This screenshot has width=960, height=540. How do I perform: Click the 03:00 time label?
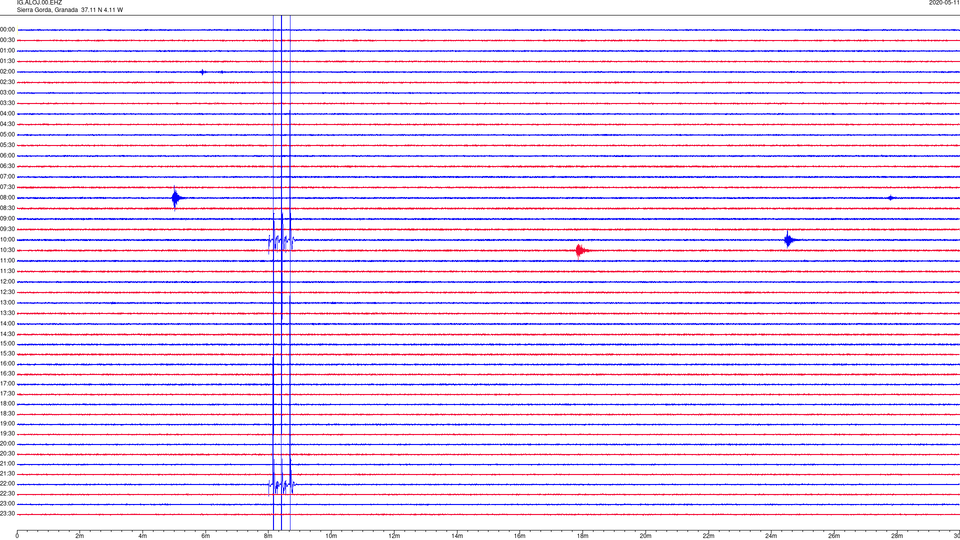[x=8, y=92]
